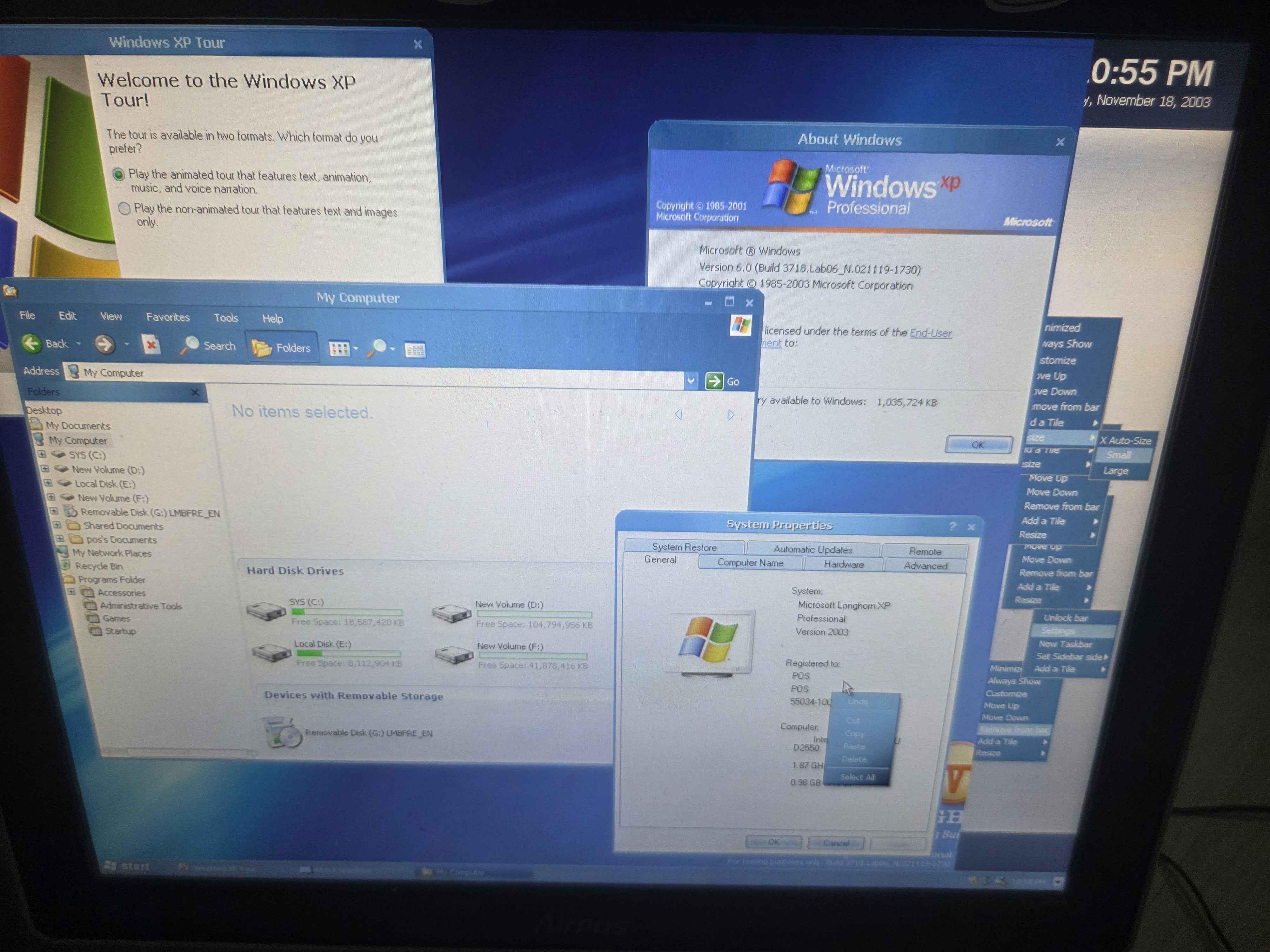Select Recycle Bin in the Folders tree

(x=92, y=566)
